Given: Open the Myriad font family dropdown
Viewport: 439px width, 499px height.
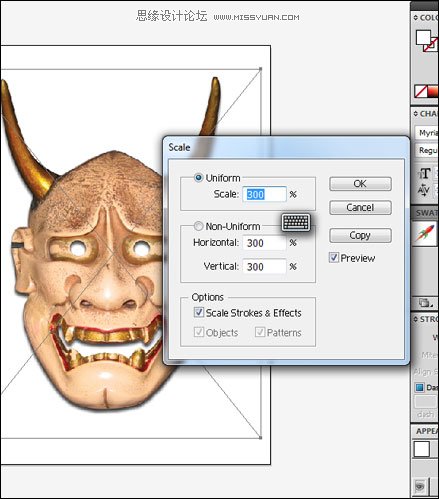Looking at the screenshot, I should pos(427,133).
